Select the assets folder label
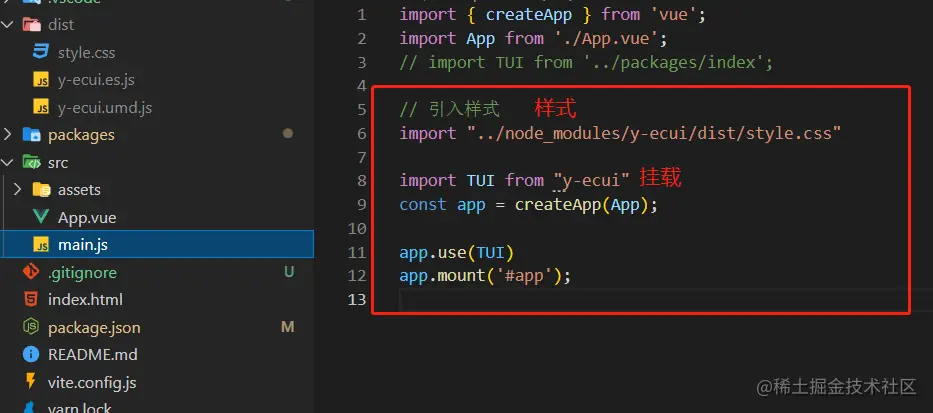This screenshot has height=413, width=933. tap(79, 190)
